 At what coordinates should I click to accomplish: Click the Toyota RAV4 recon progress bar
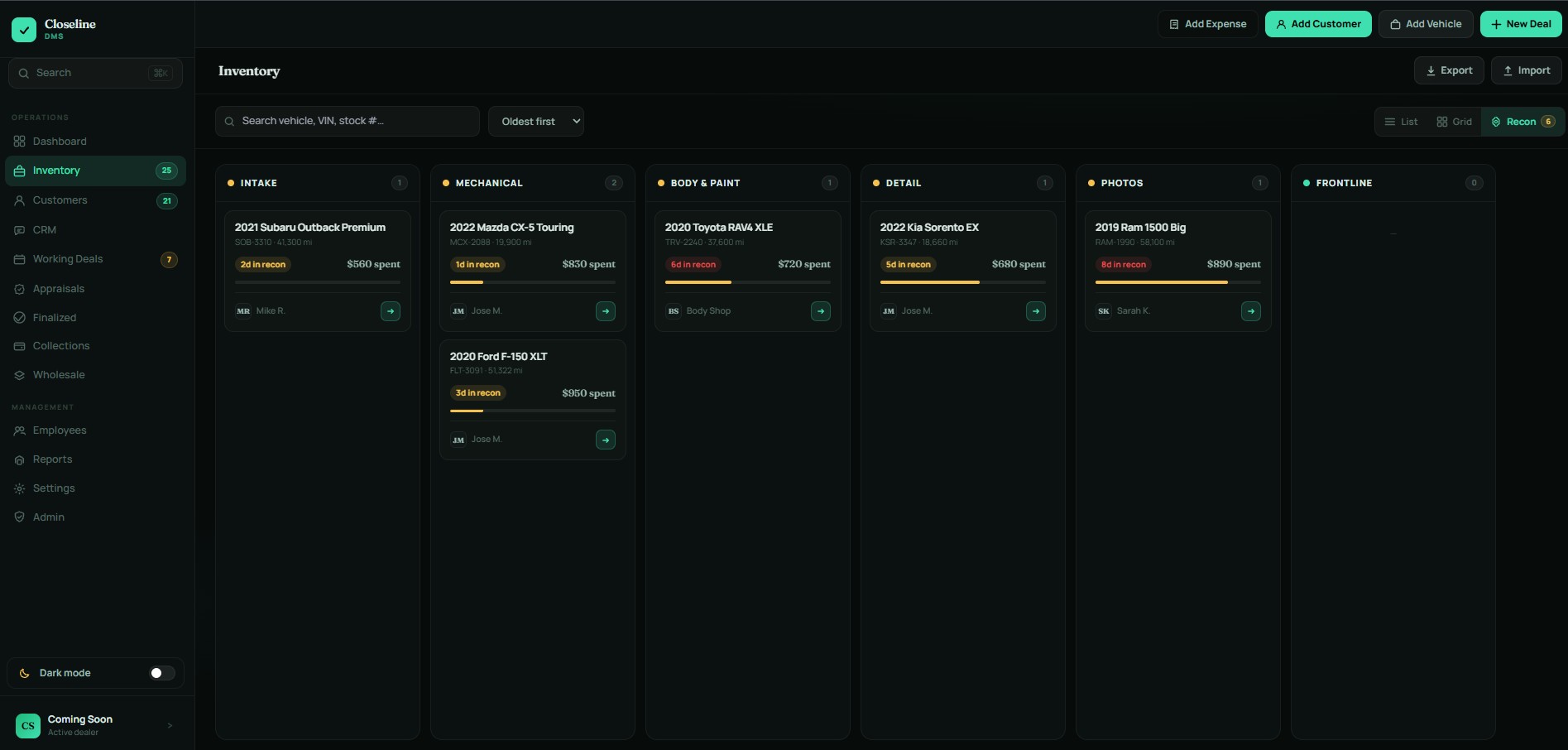coord(748,282)
